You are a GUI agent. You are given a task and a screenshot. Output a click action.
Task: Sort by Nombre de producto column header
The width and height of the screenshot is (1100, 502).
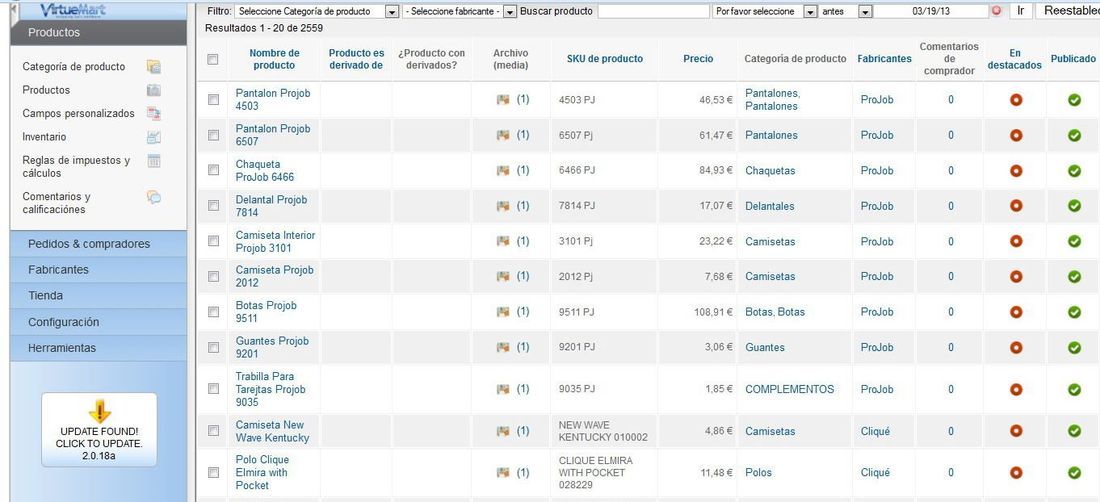(274, 60)
